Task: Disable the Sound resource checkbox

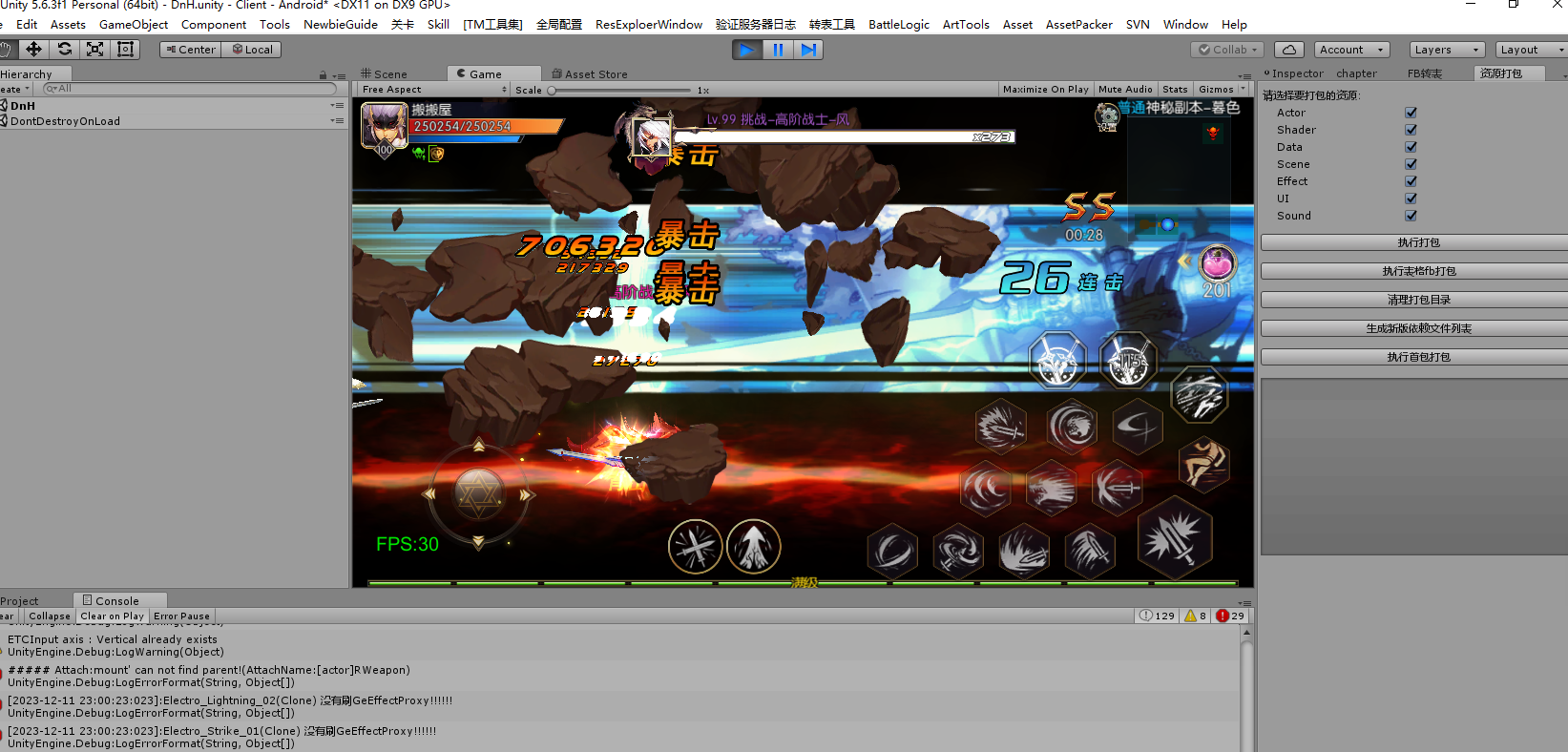Action: (1411, 216)
